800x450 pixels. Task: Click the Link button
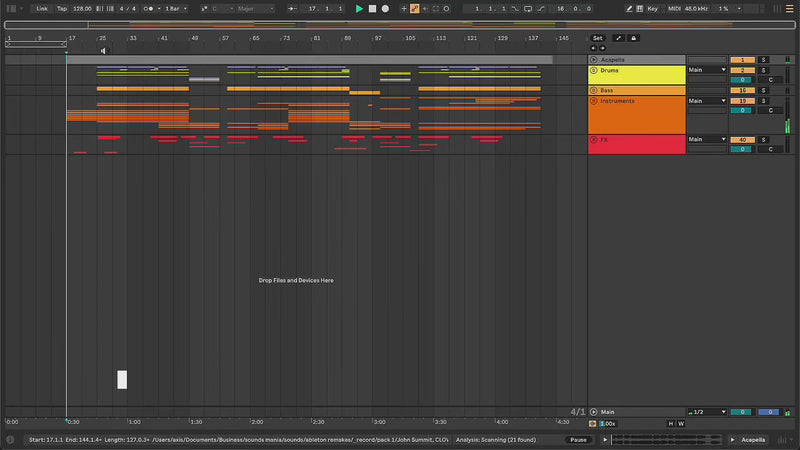pyautogui.click(x=42, y=8)
